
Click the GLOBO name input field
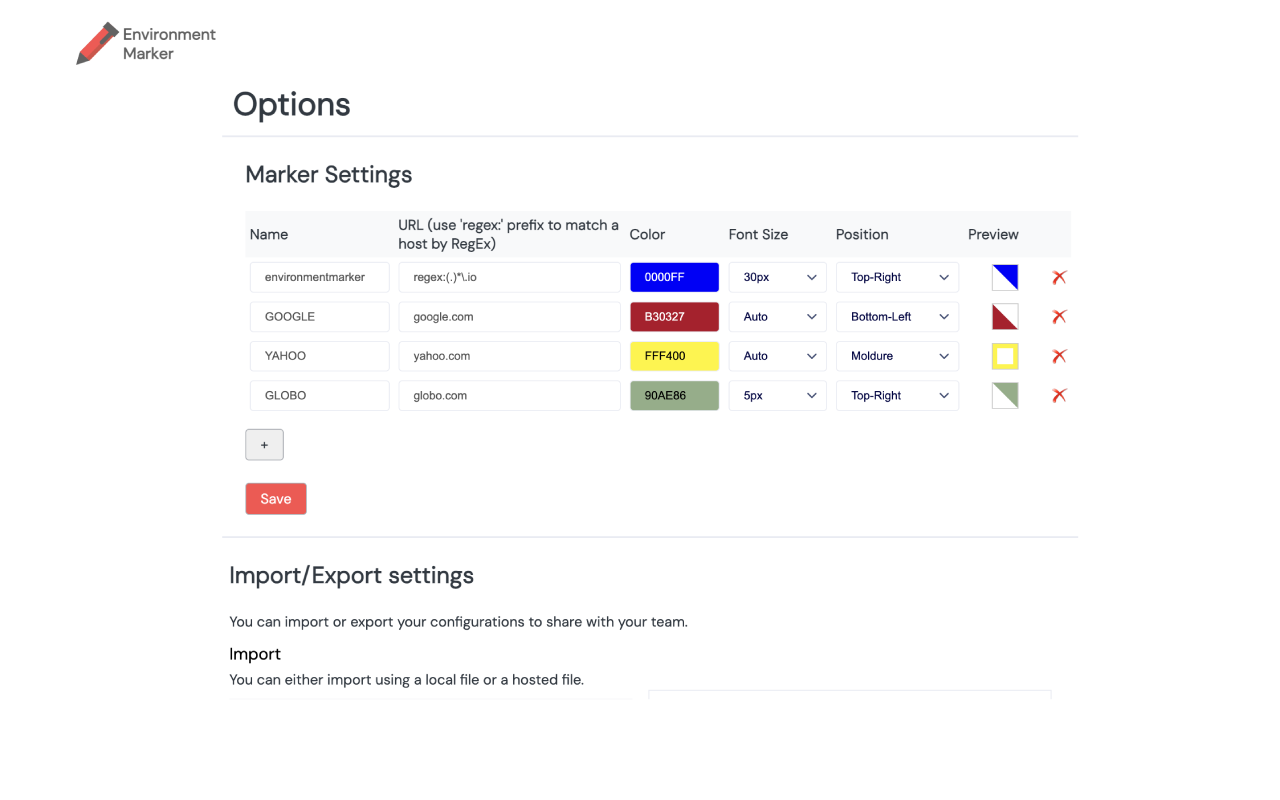pos(319,396)
